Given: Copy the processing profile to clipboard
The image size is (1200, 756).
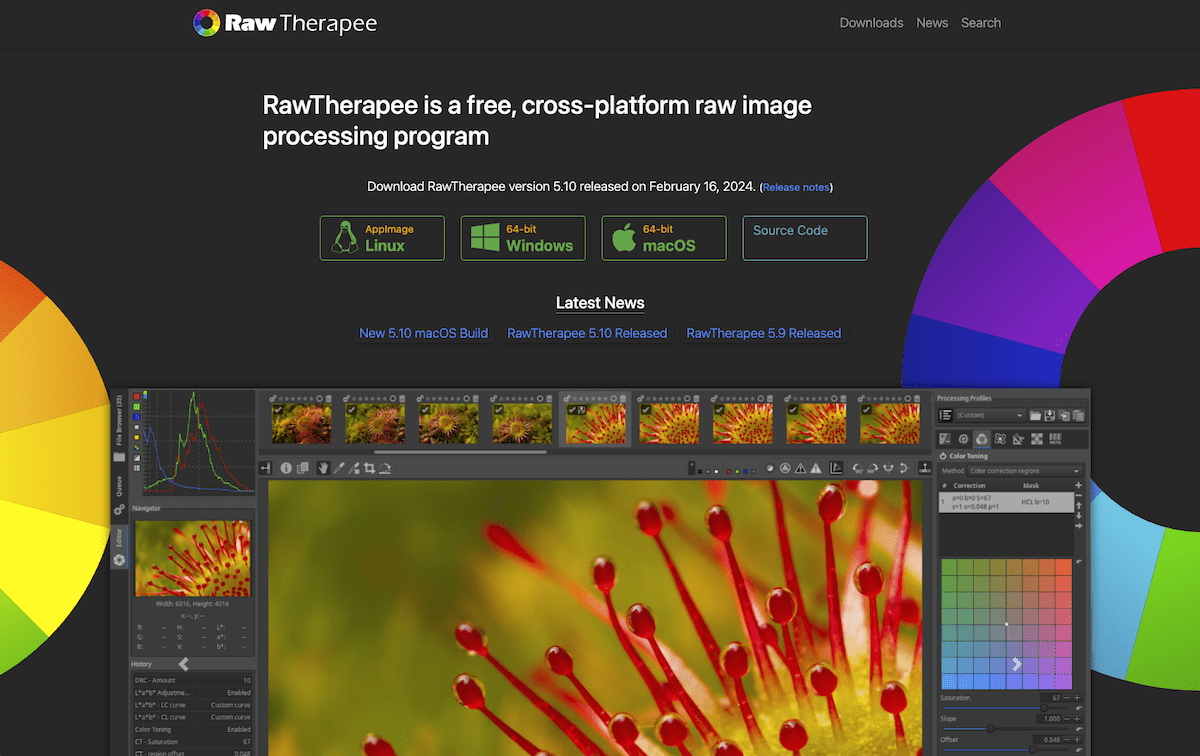Looking at the screenshot, I should pyautogui.click(x=1065, y=415).
